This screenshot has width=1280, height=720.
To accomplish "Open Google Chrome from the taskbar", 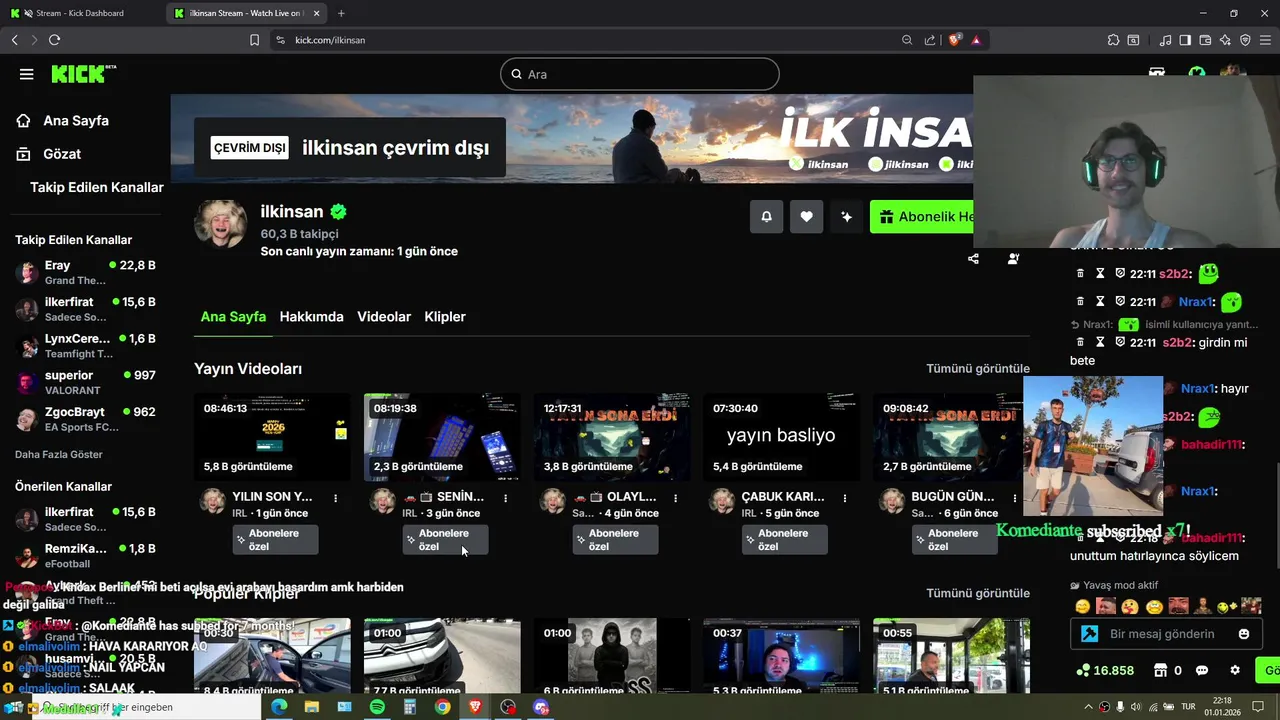I will 442,707.
